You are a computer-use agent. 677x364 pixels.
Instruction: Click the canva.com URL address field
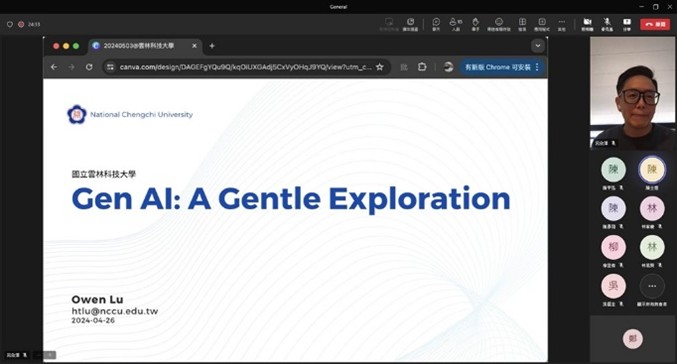[245, 67]
